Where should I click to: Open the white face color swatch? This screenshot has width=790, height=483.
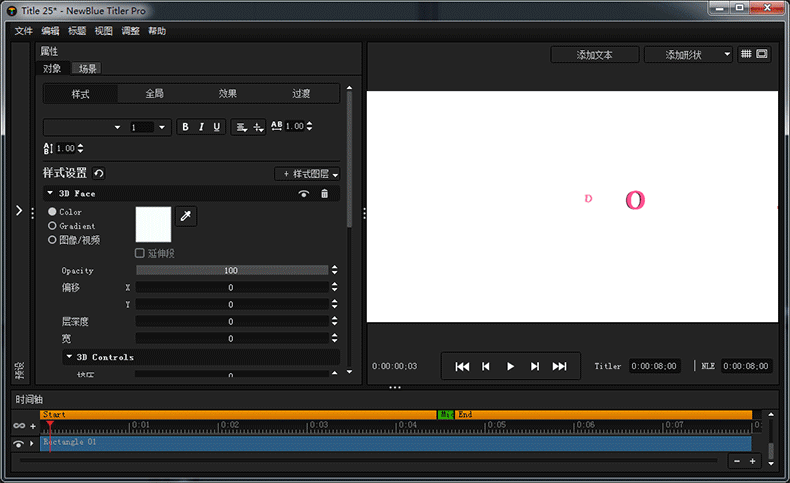(153, 223)
